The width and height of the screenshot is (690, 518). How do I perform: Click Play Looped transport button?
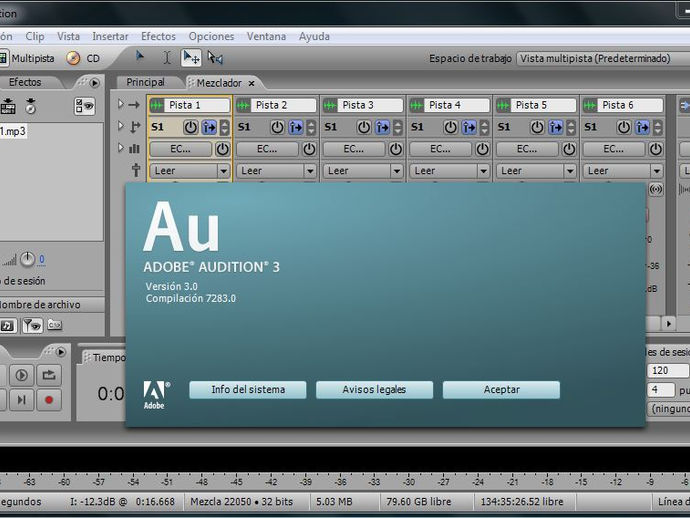pyautogui.click(x=21, y=375)
